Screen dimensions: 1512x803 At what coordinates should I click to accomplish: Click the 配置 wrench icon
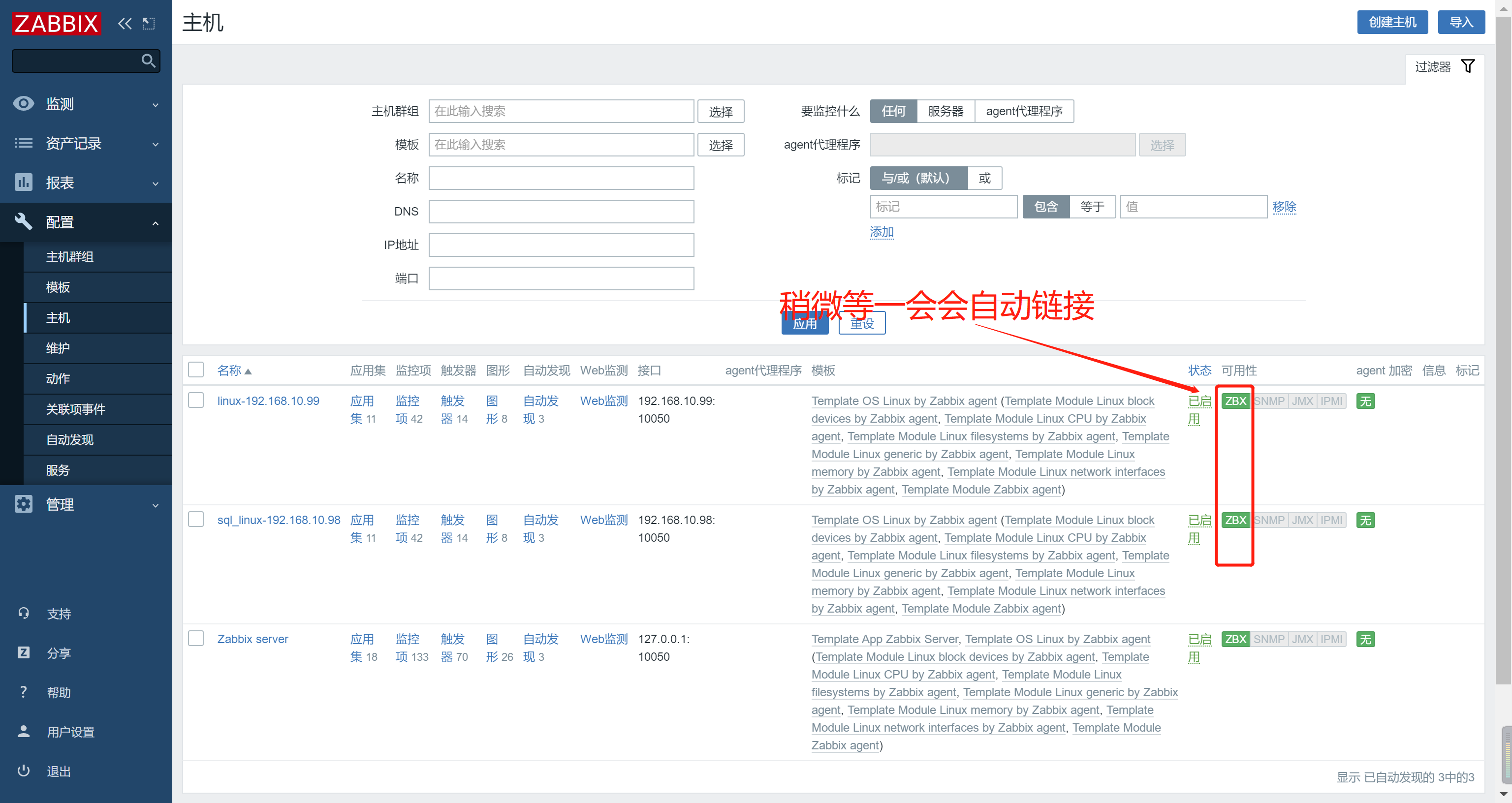click(24, 222)
